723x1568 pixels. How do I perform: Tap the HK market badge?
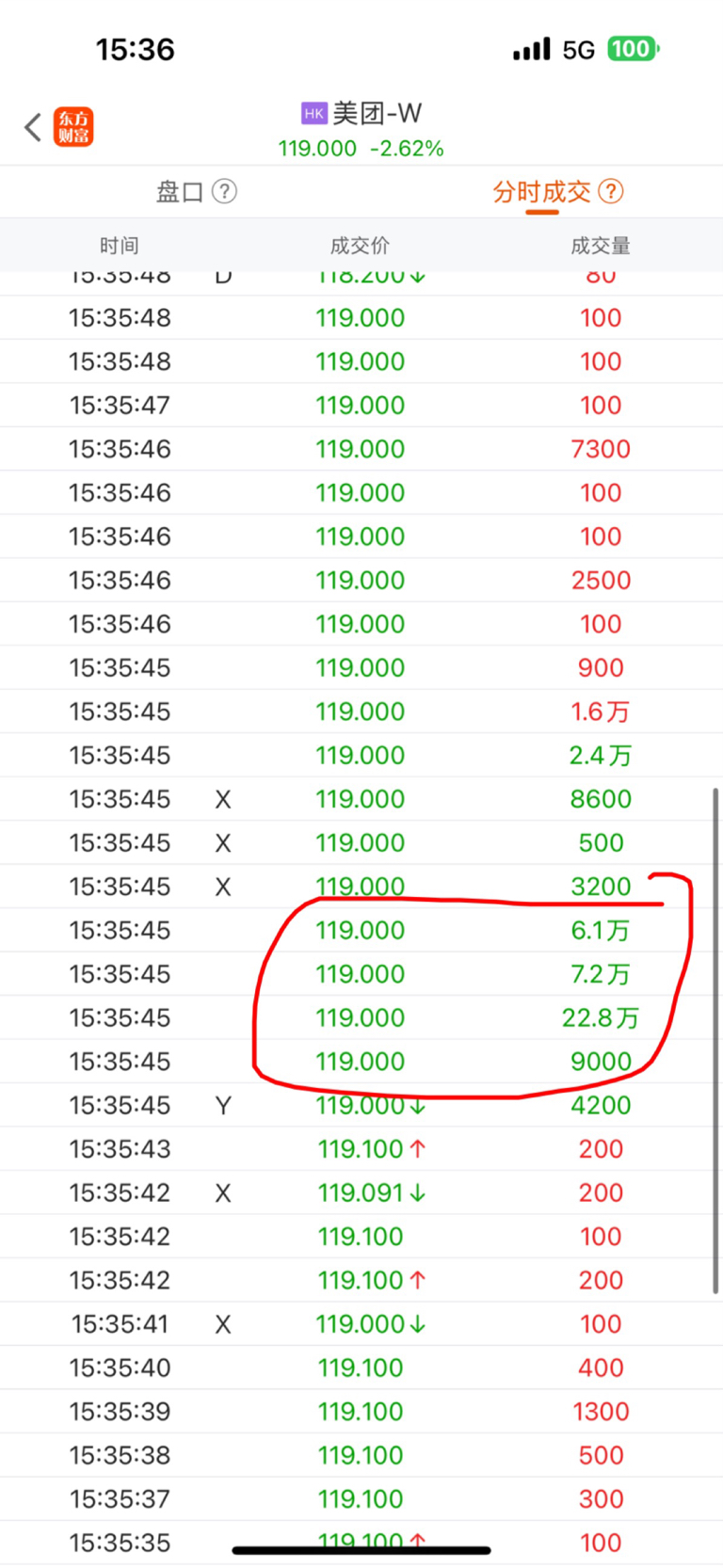coord(313,114)
